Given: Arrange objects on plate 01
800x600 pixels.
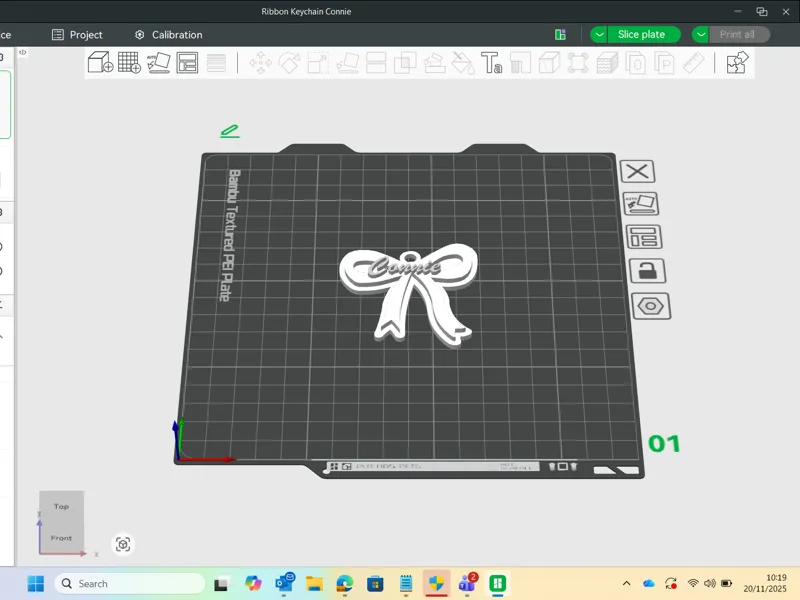Looking at the screenshot, I should pos(644,237).
